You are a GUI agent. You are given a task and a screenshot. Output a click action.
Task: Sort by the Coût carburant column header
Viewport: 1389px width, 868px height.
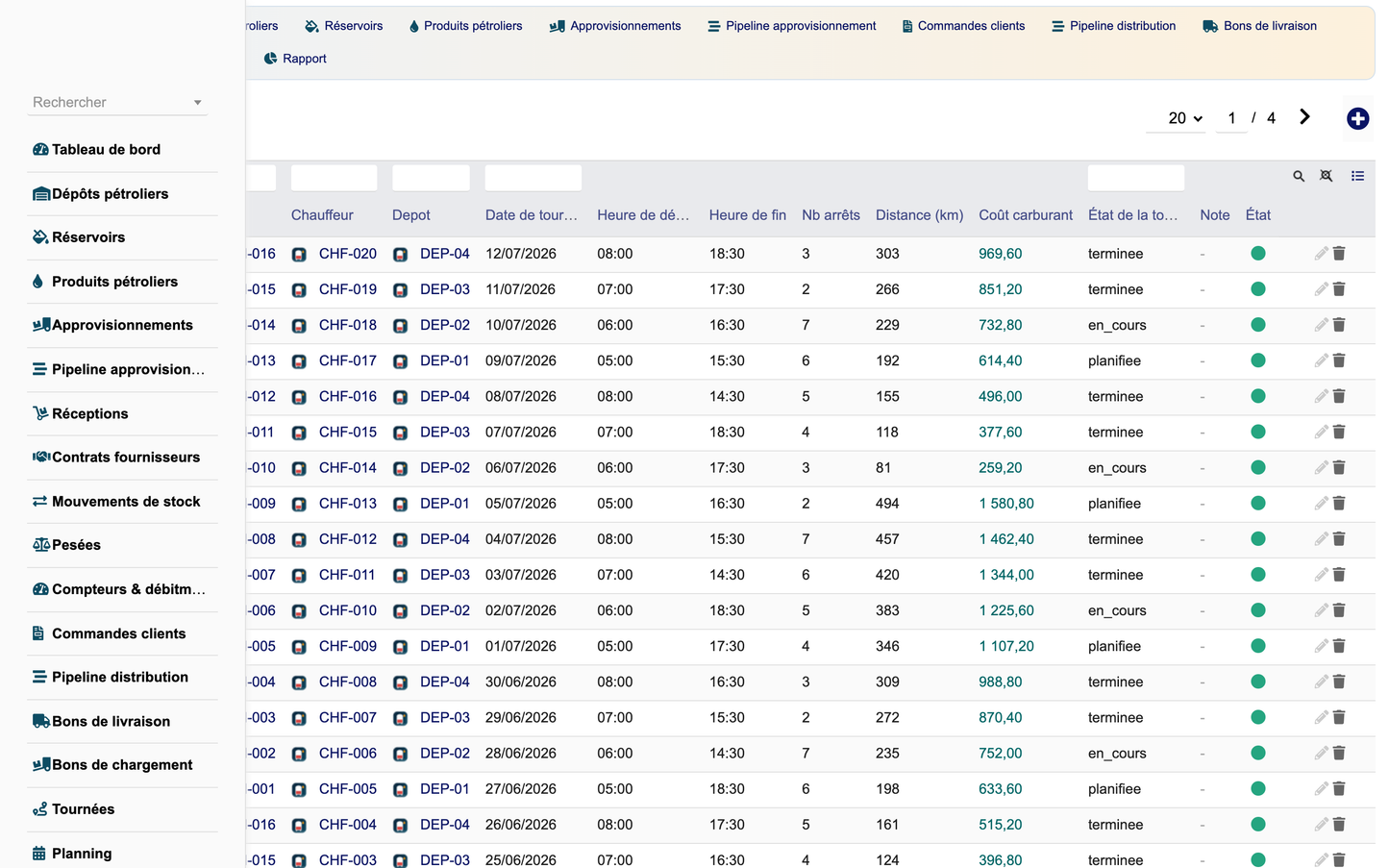(1026, 215)
